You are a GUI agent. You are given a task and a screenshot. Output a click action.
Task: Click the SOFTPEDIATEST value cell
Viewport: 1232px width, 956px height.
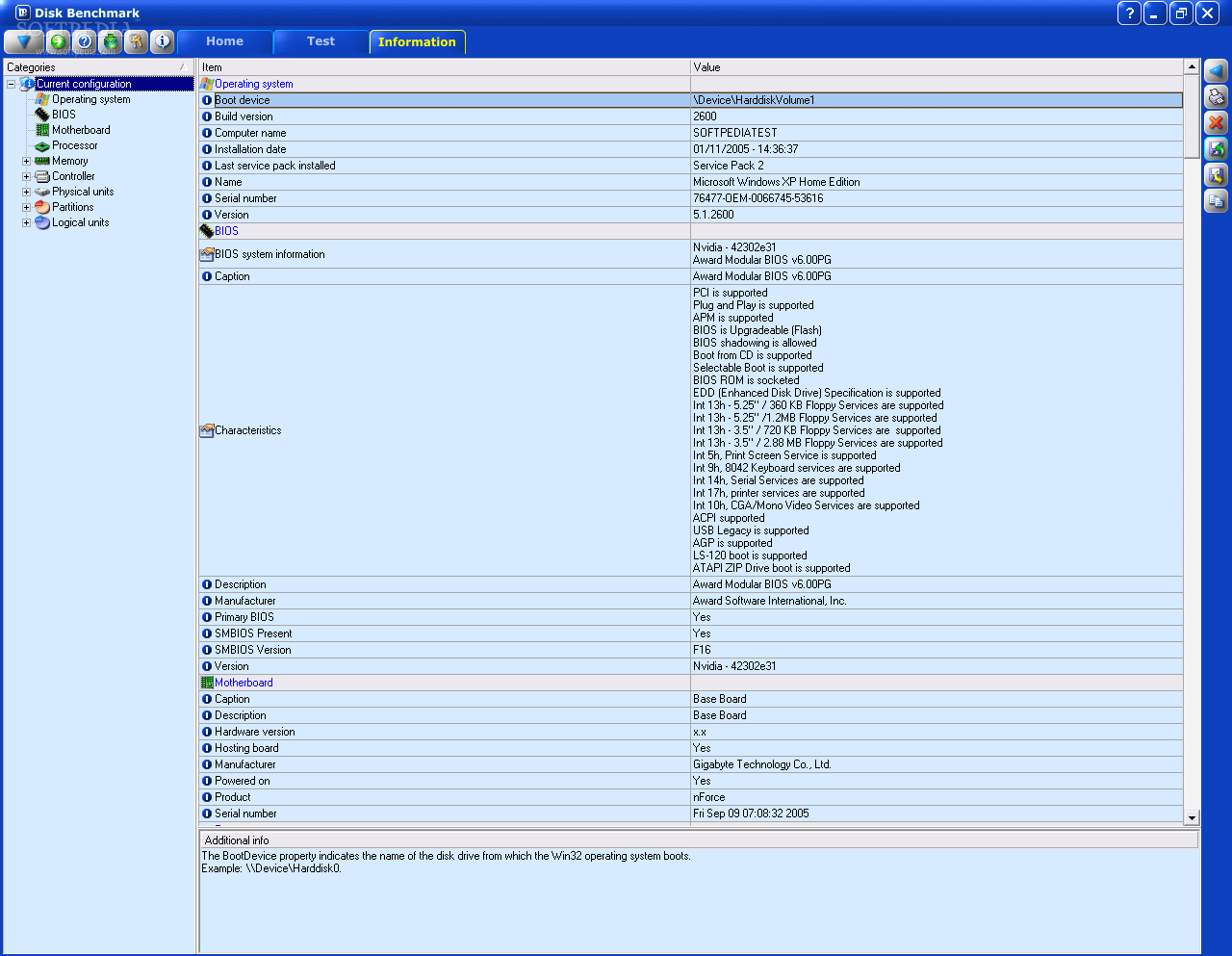point(937,133)
